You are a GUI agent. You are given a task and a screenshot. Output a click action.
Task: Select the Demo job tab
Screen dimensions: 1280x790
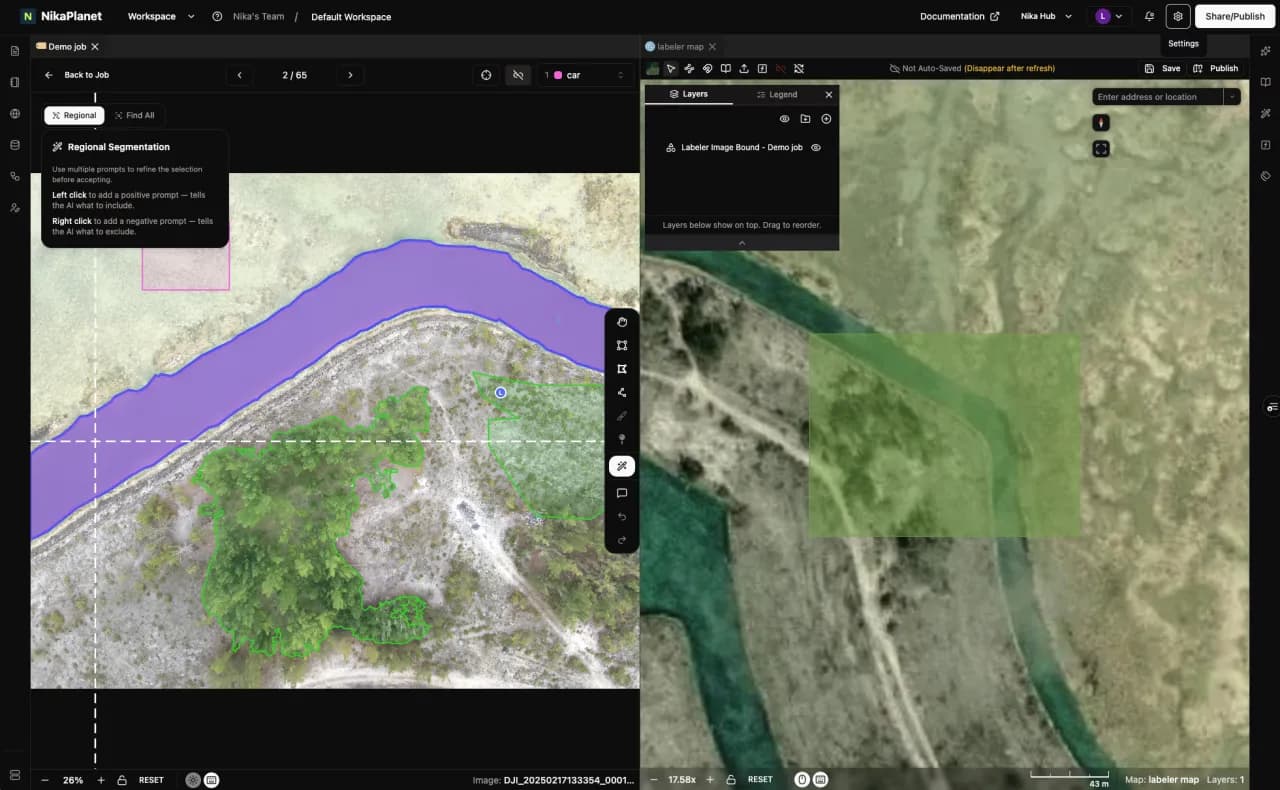pos(68,47)
